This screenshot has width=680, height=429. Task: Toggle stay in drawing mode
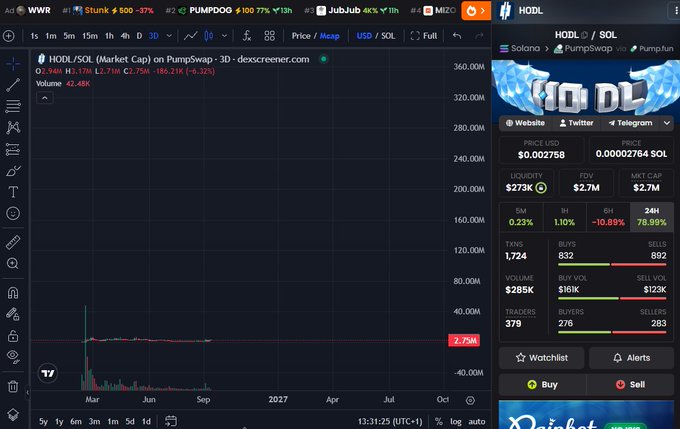[x=13, y=314]
